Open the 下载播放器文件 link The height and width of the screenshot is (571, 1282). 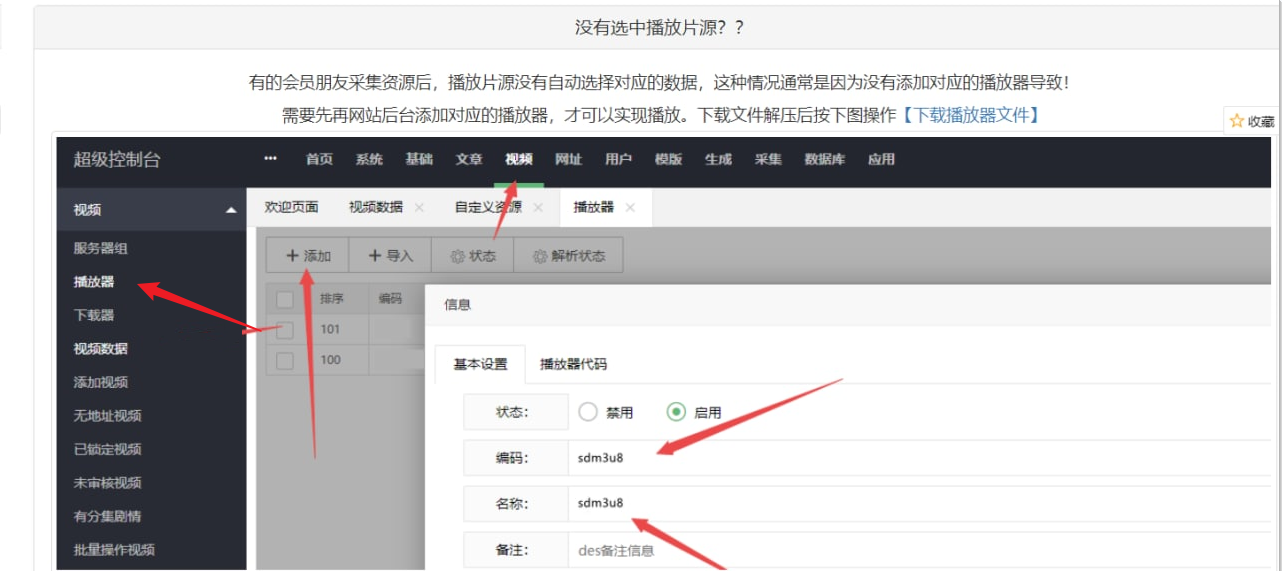point(971,115)
